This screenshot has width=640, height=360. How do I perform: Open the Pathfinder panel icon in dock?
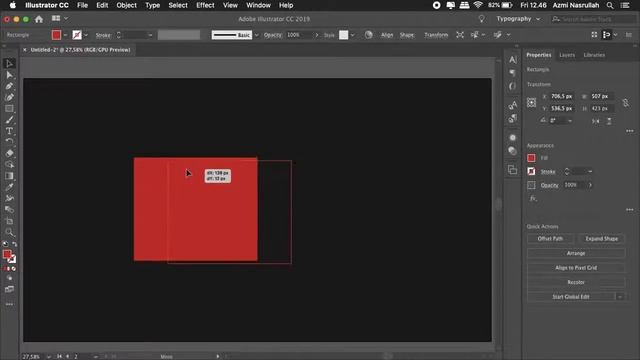coord(513,169)
